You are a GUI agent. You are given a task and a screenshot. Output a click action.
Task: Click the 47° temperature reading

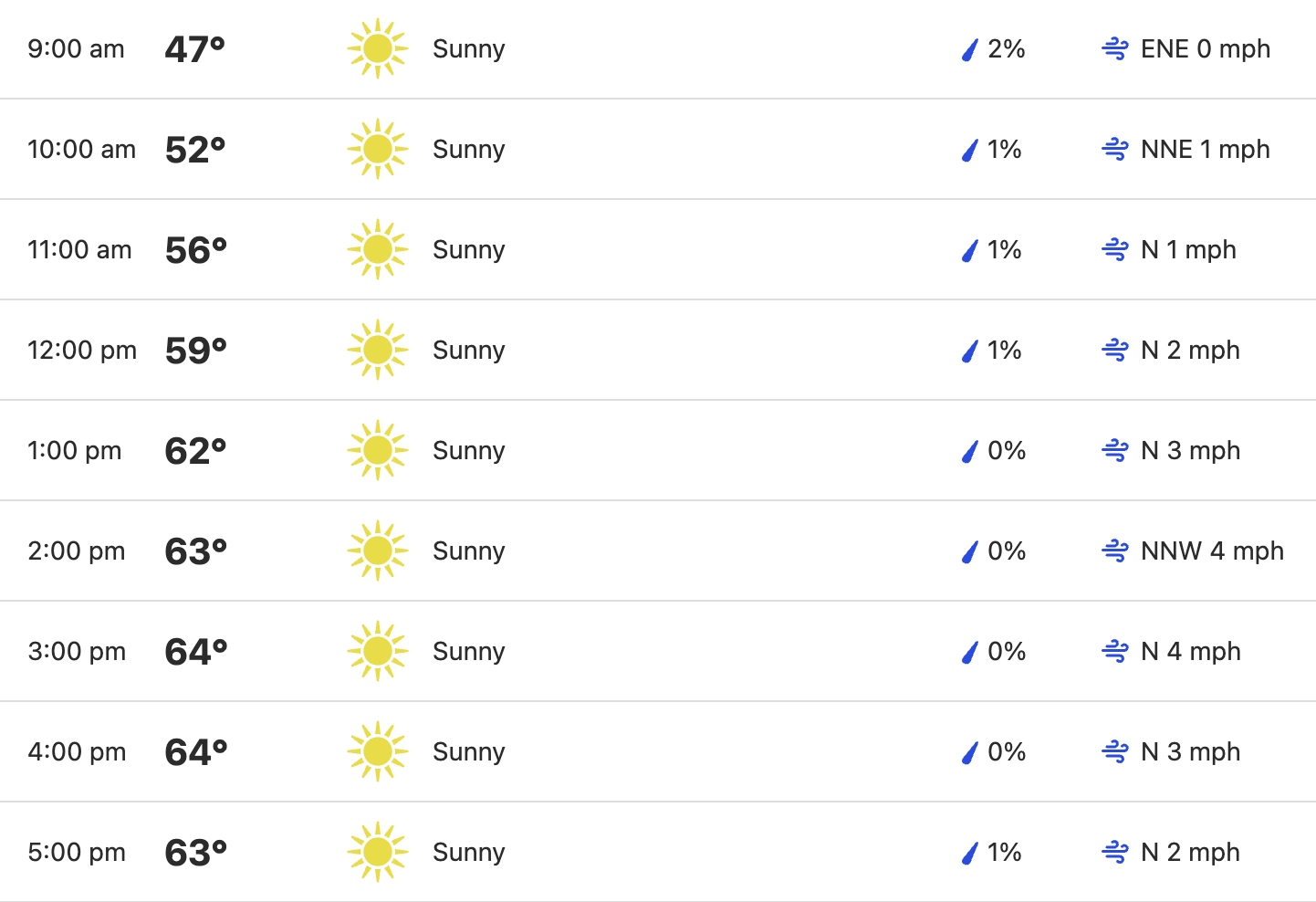(x=194, y=49)
